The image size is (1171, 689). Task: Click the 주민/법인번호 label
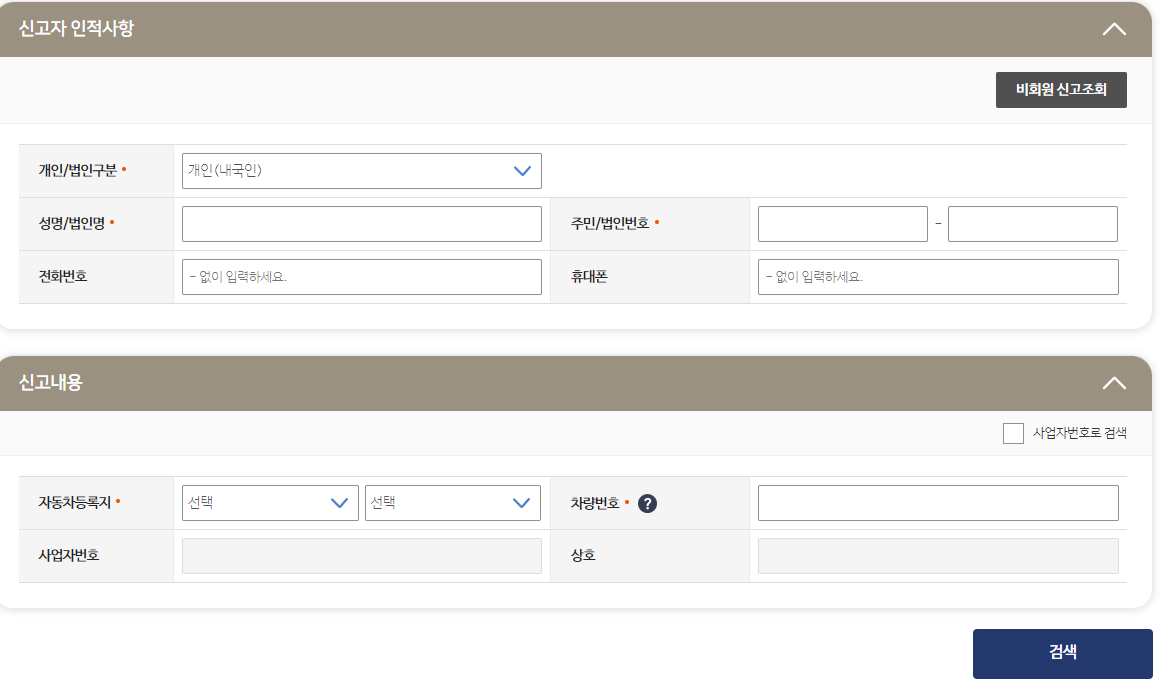point(609,224)
